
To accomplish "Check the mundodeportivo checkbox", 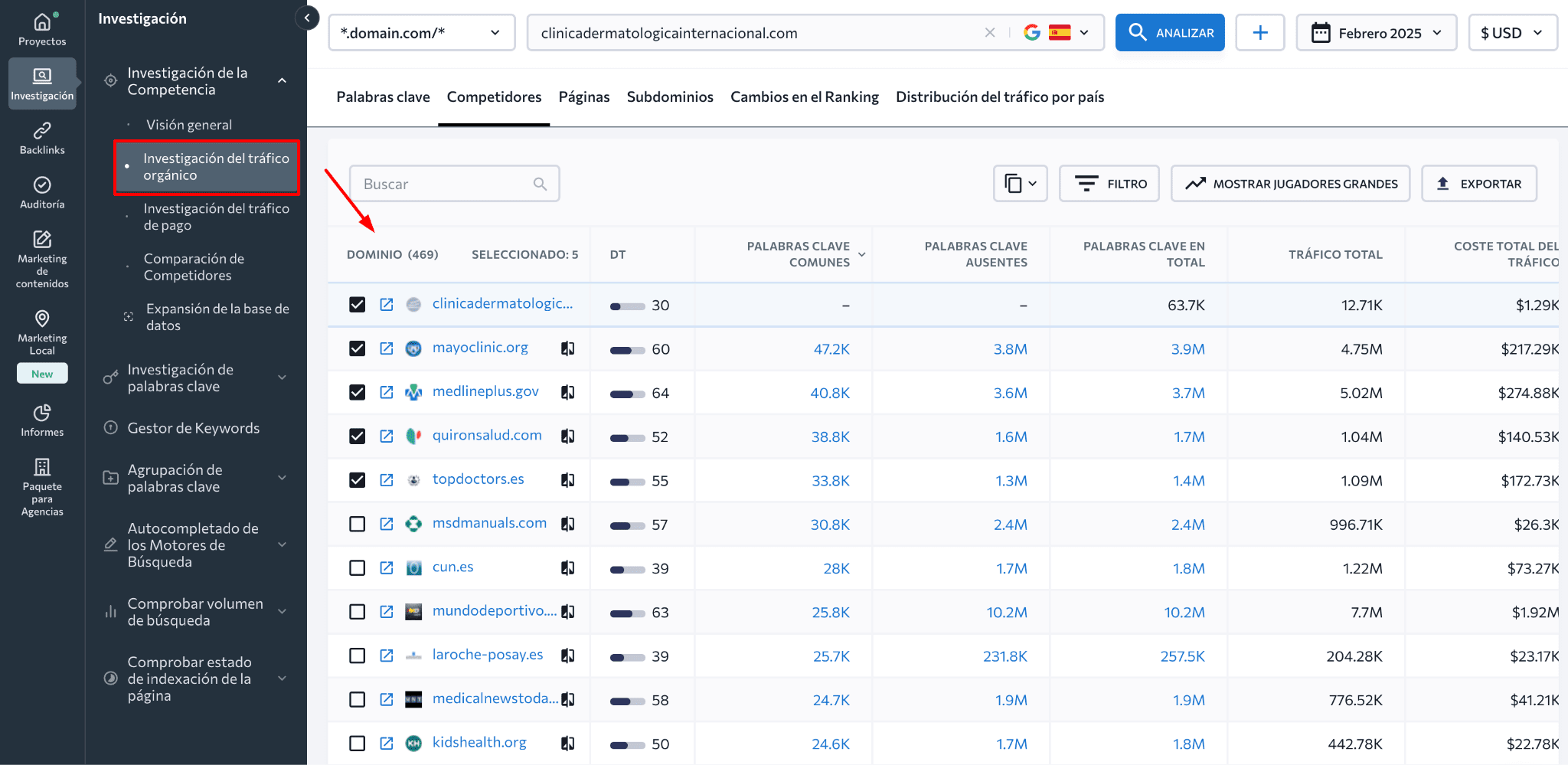I will point(357,612).
